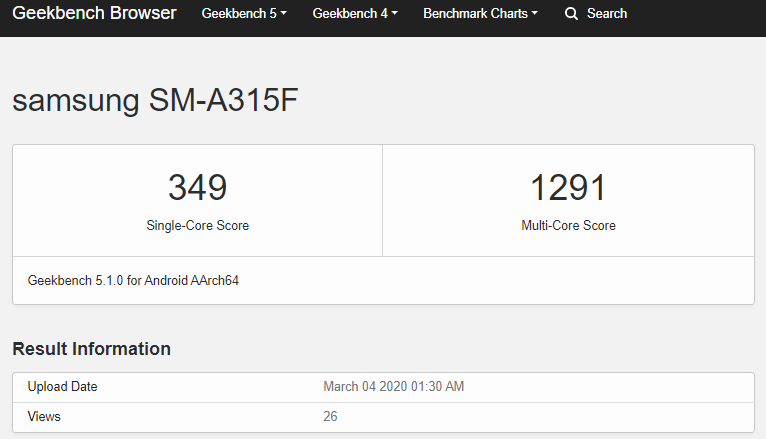Viewport: 766px width, 439px height.
Task: Expand the Geekbench 5 dropdown menu
Action: (x=244, y=14)
